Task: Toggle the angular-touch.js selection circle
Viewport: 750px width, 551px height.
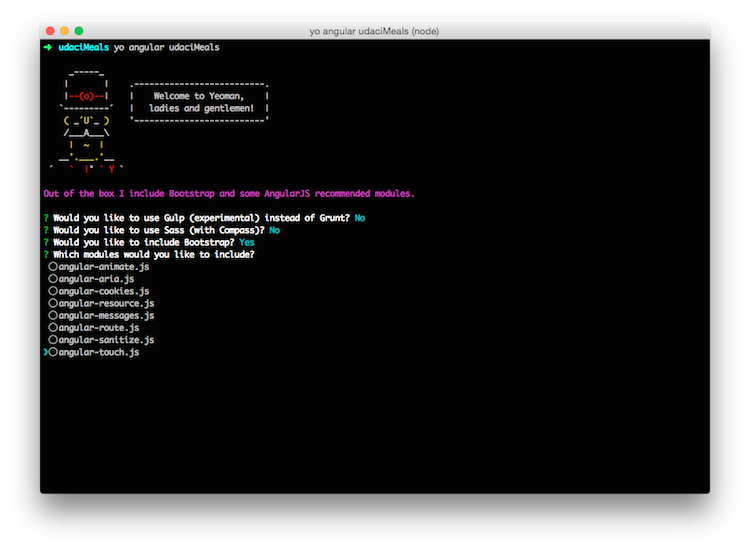Action: (53, 352)
